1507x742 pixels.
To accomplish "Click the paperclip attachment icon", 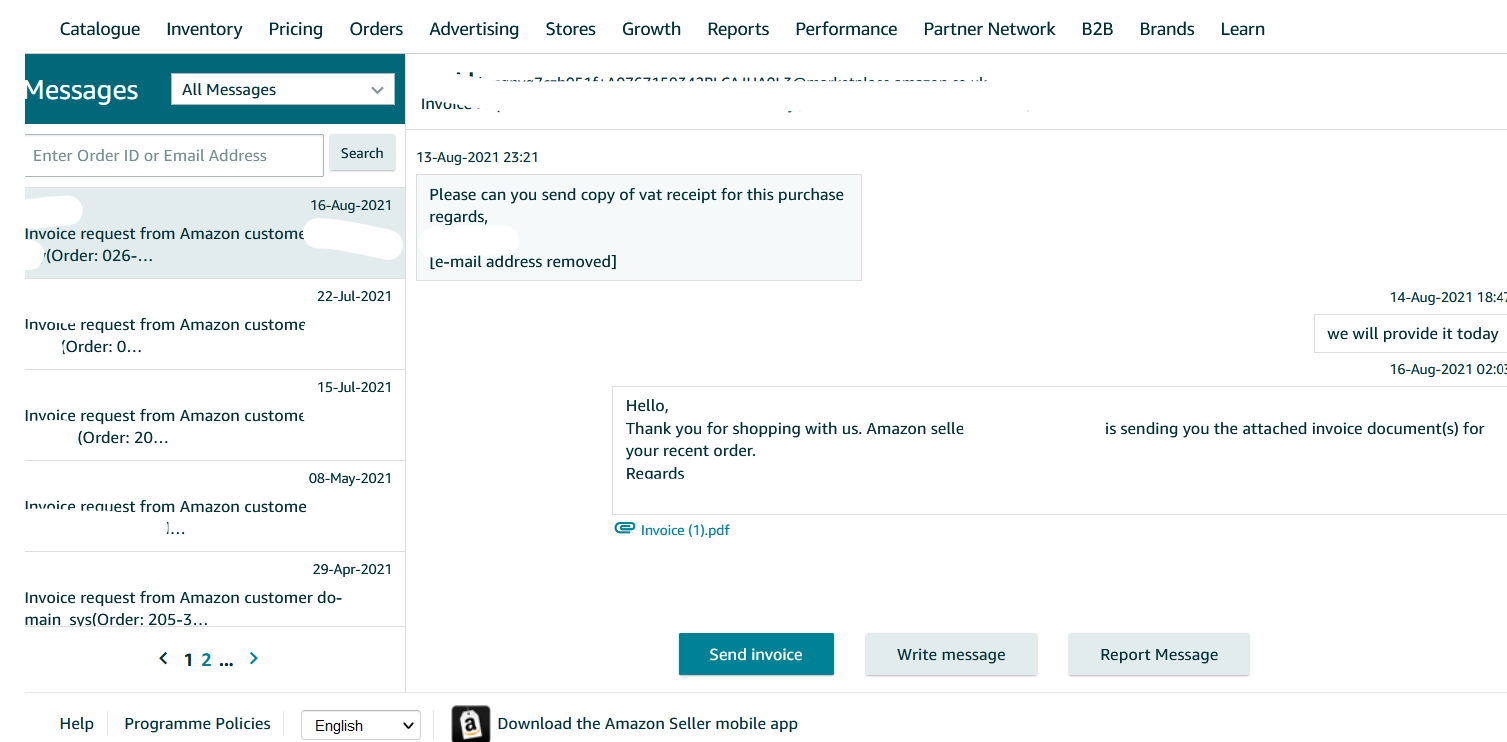I will (x=624, y=529).
